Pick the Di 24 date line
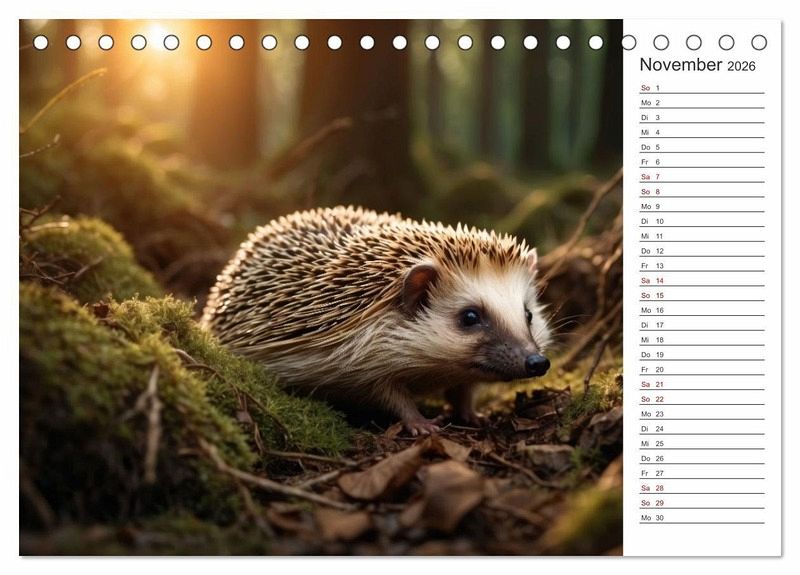Screen dimensions: 800x575 tap(701, 429)
